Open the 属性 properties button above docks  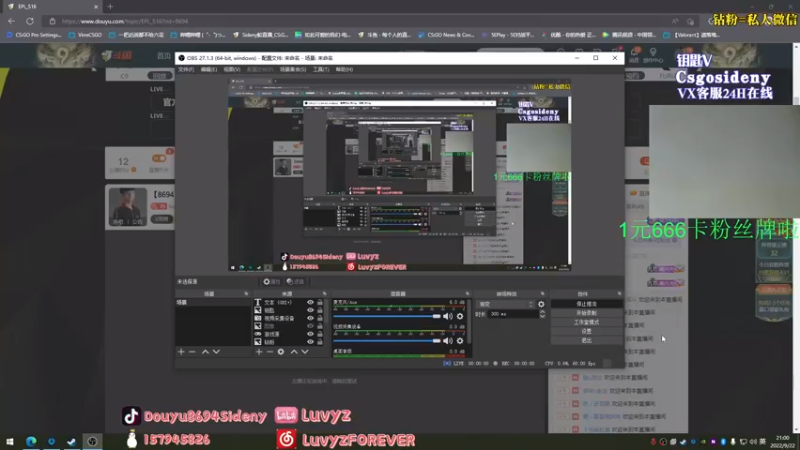(271, 282)
